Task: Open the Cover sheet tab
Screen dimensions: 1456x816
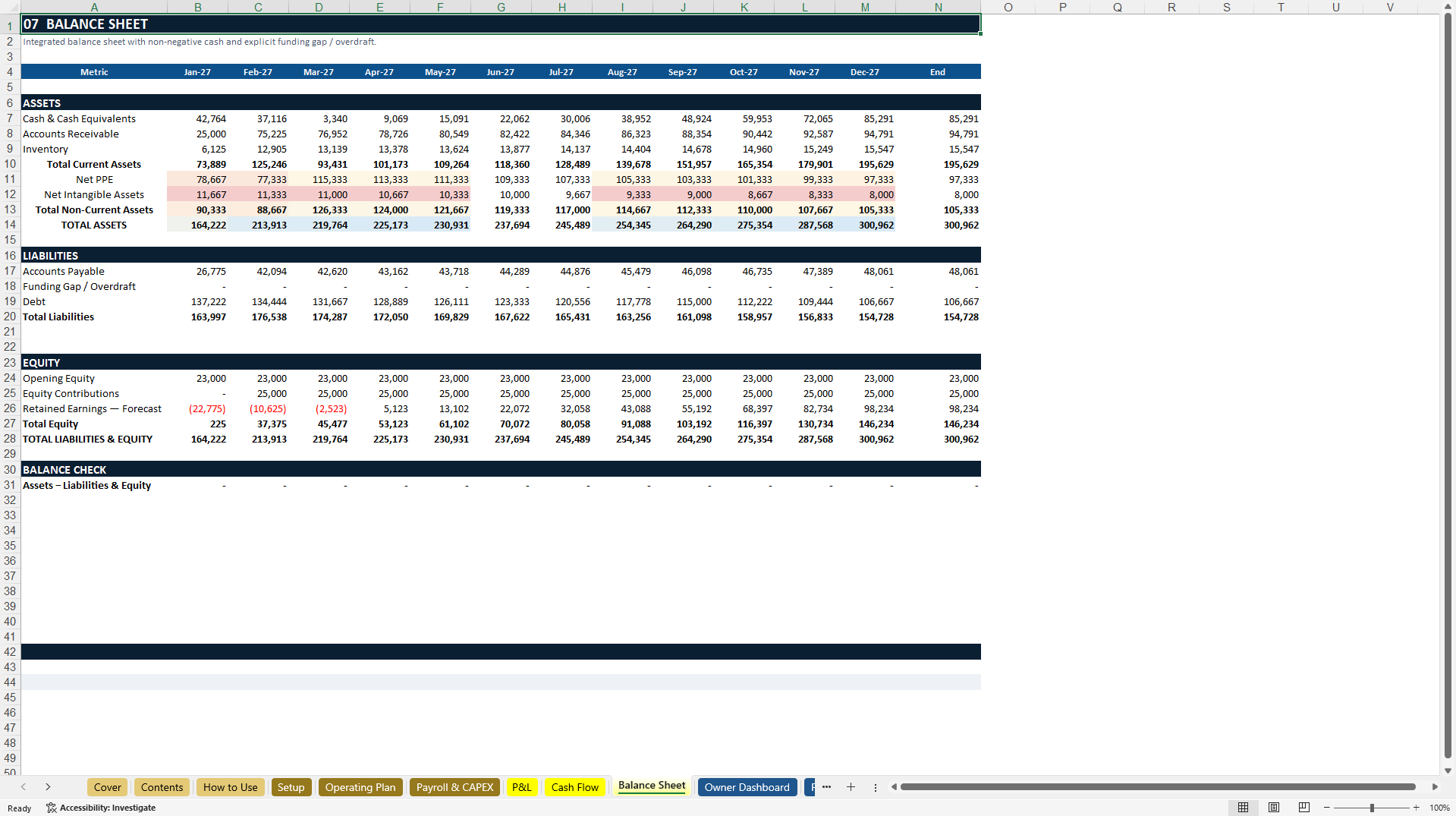Action: click(x=107, y=787)
